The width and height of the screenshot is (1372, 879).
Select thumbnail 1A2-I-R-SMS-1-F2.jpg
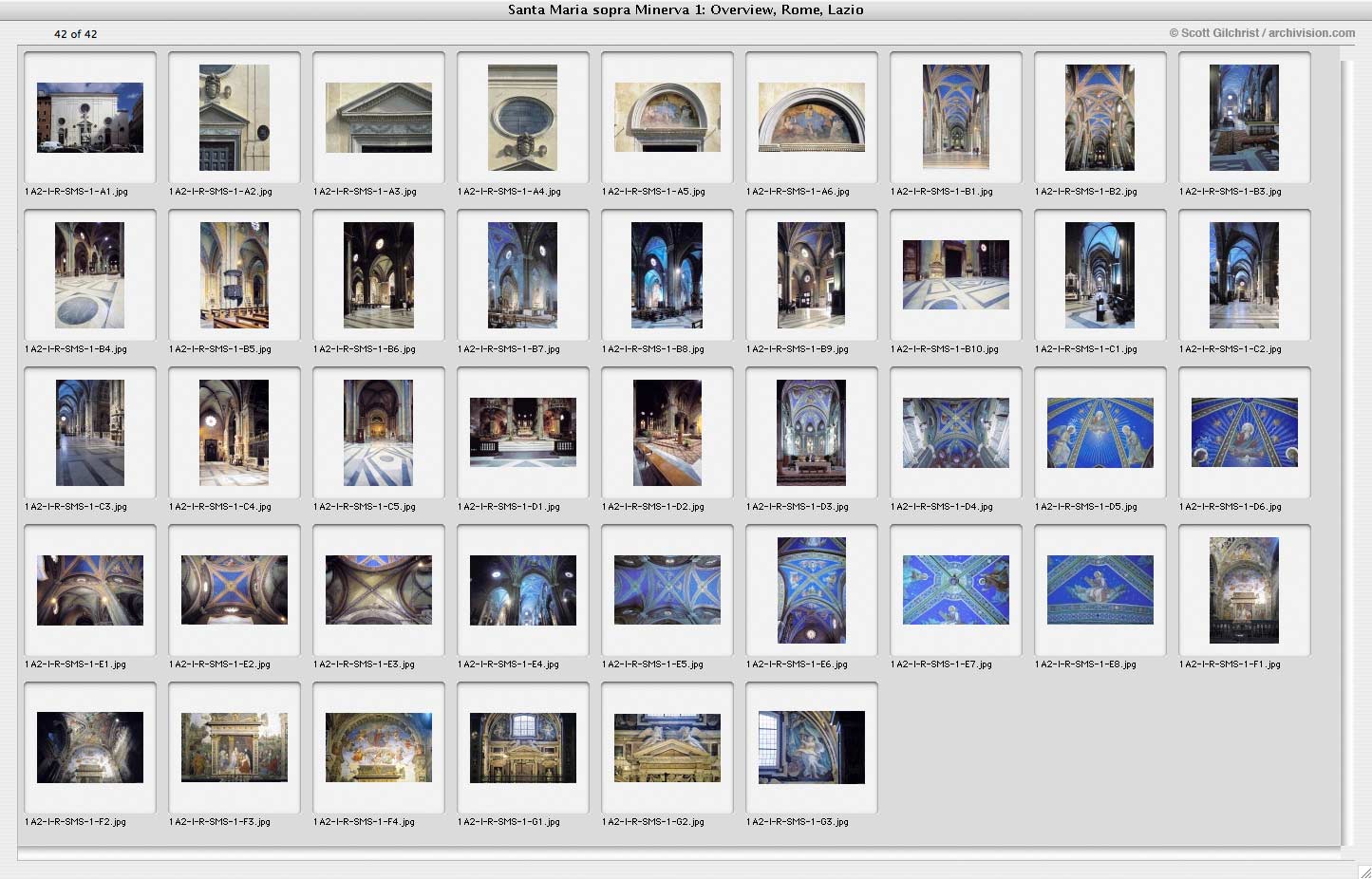click(x=90, y=748)
